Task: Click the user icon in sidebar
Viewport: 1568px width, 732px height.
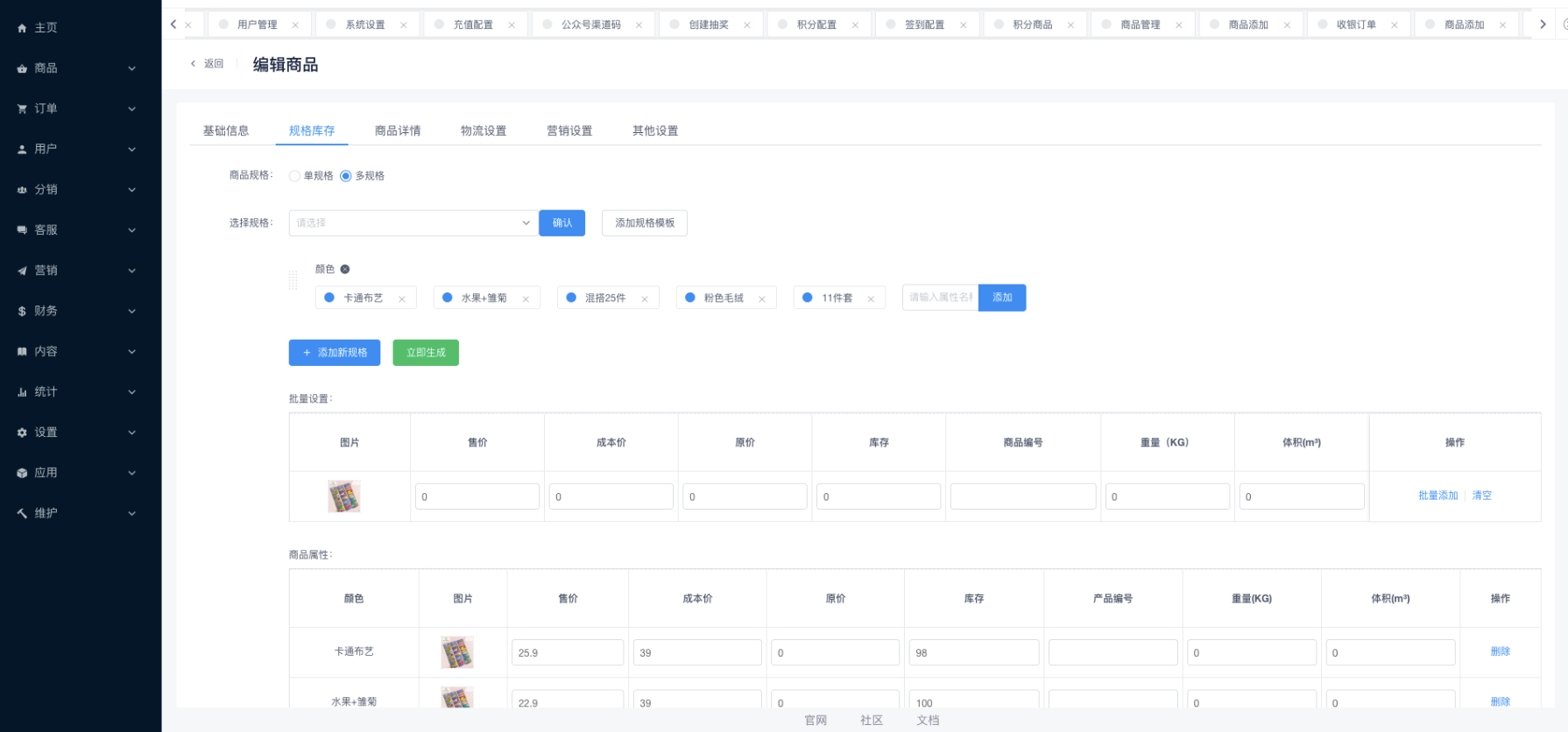Action: tap(22, 150)
